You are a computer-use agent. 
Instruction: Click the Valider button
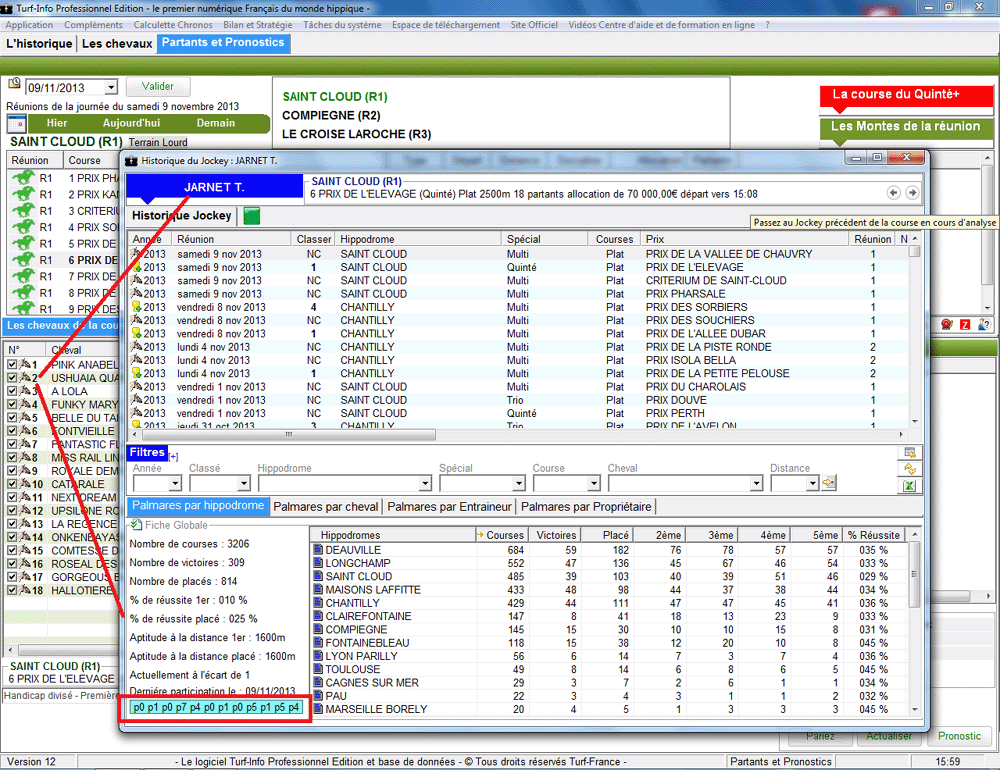point(157,86)
